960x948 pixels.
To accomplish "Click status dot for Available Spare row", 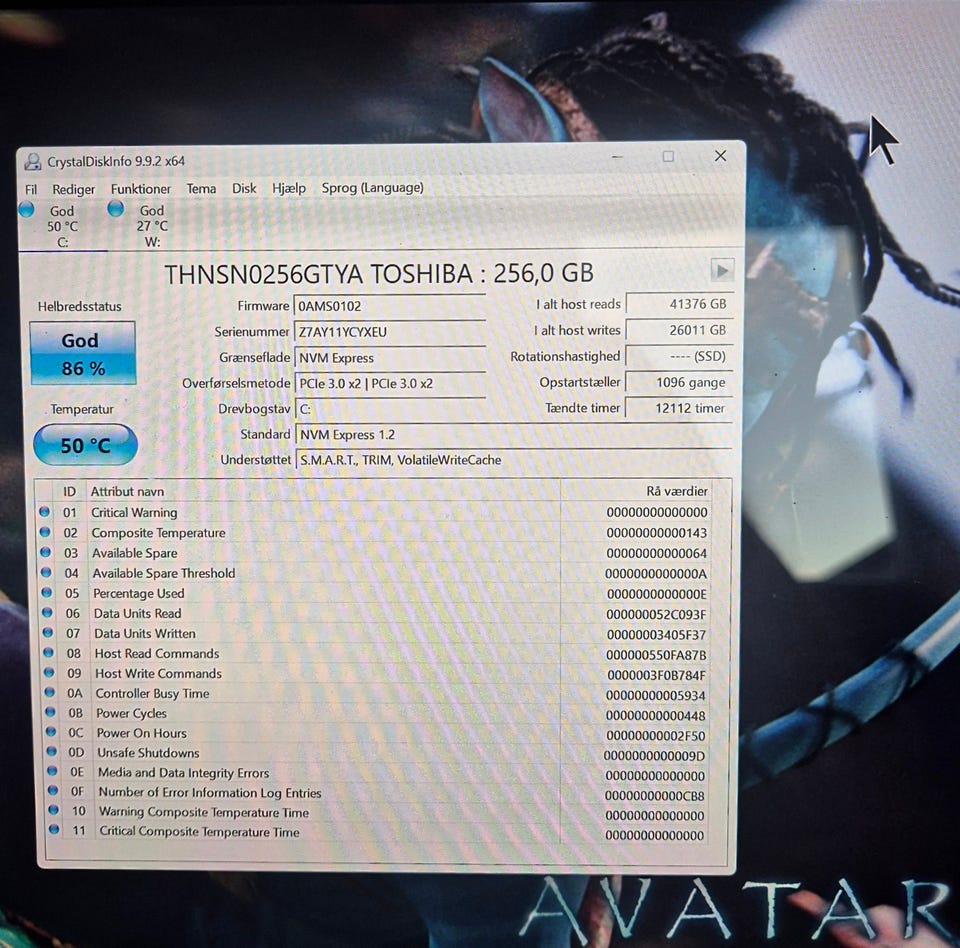I will pyautogui.click(x=45, y=552).
